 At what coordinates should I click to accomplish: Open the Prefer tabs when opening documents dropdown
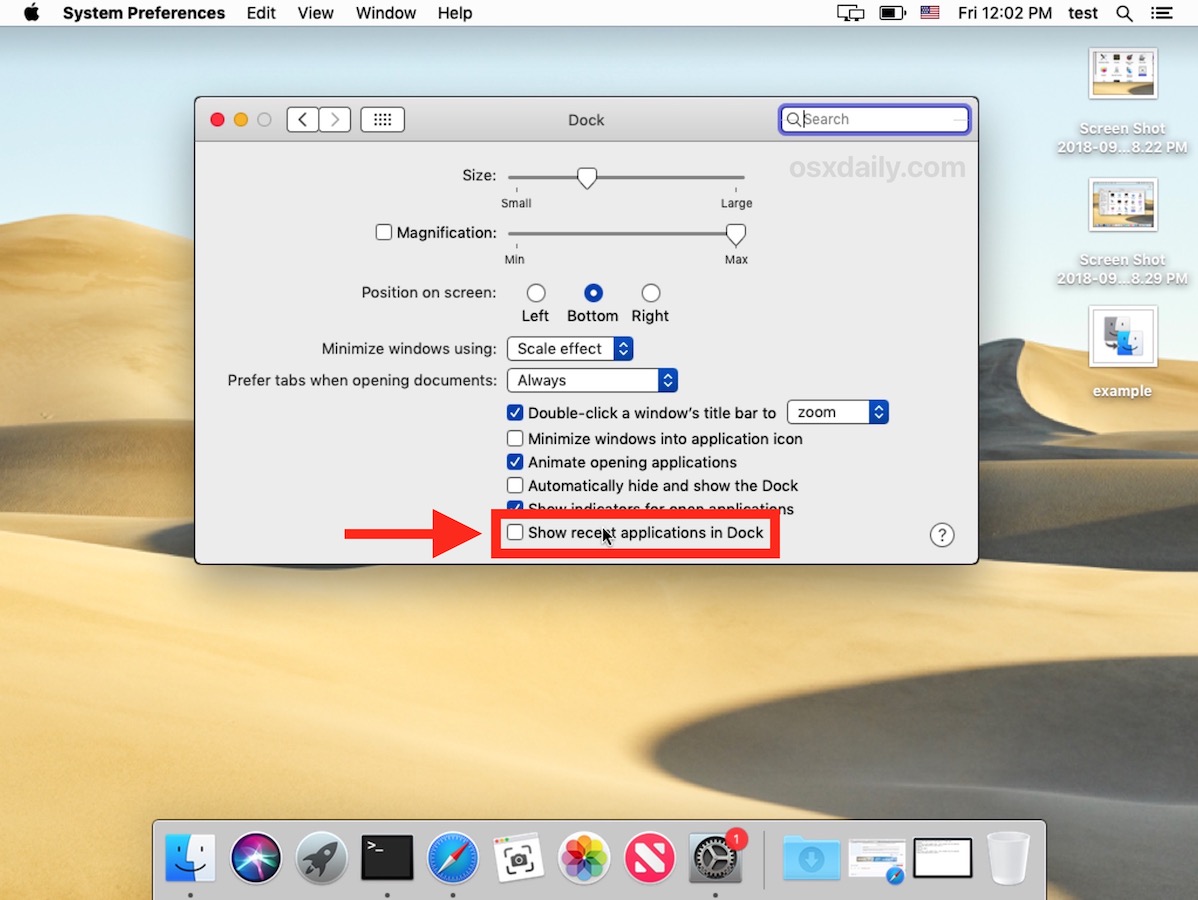(x=591, y=380)
